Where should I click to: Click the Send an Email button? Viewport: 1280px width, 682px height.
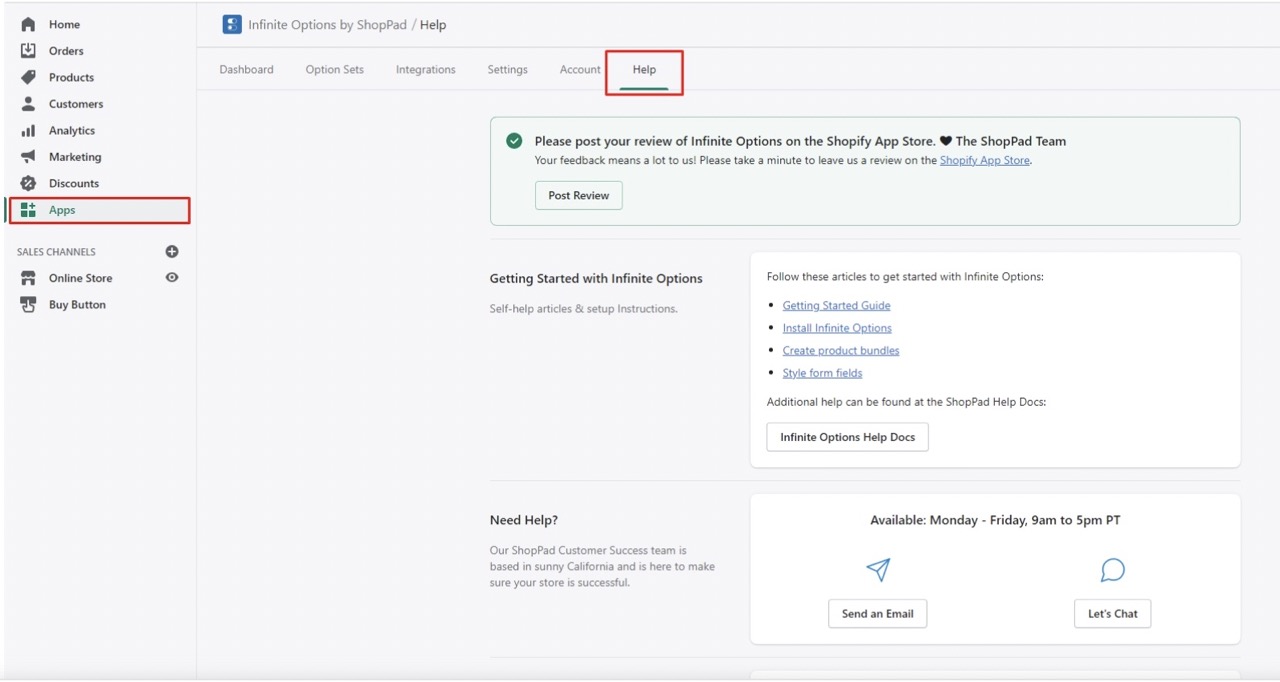pos(878,614)
